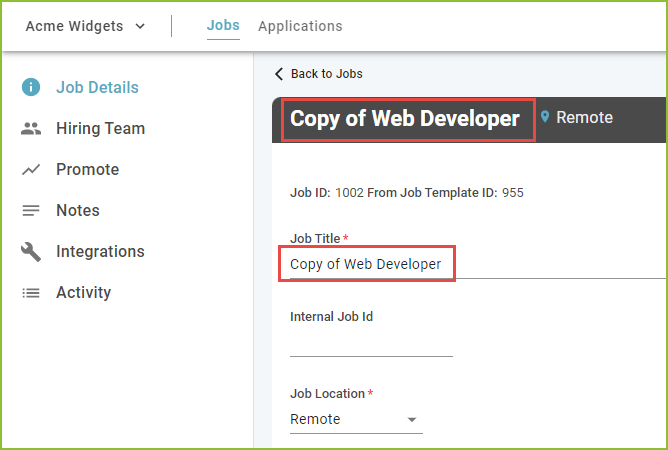
Task: Click the Promote trend-line icon
Action: [31, 170]
